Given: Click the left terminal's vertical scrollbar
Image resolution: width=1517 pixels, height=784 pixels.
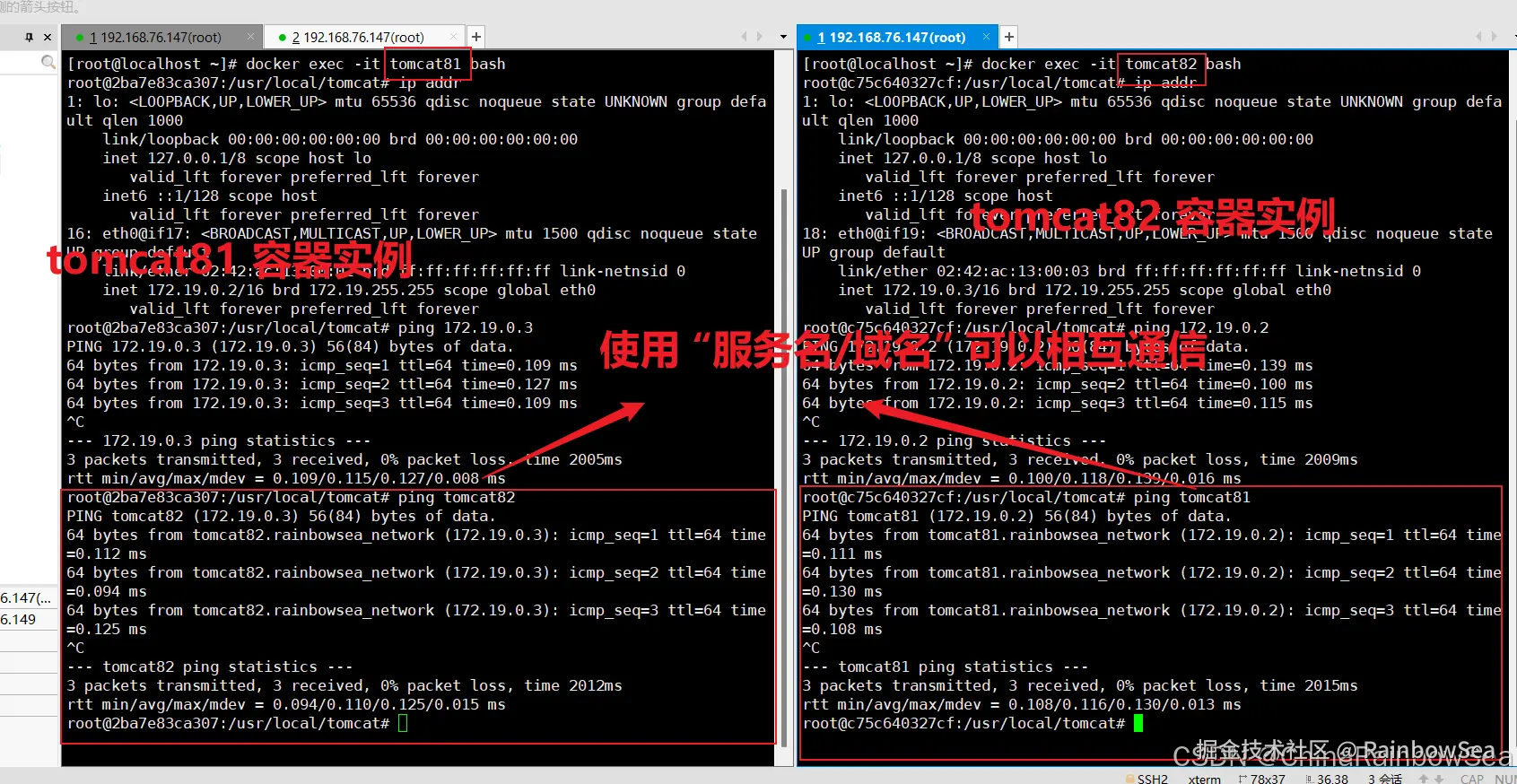Looking at the screenshot, I should click(x=785, y=466).
